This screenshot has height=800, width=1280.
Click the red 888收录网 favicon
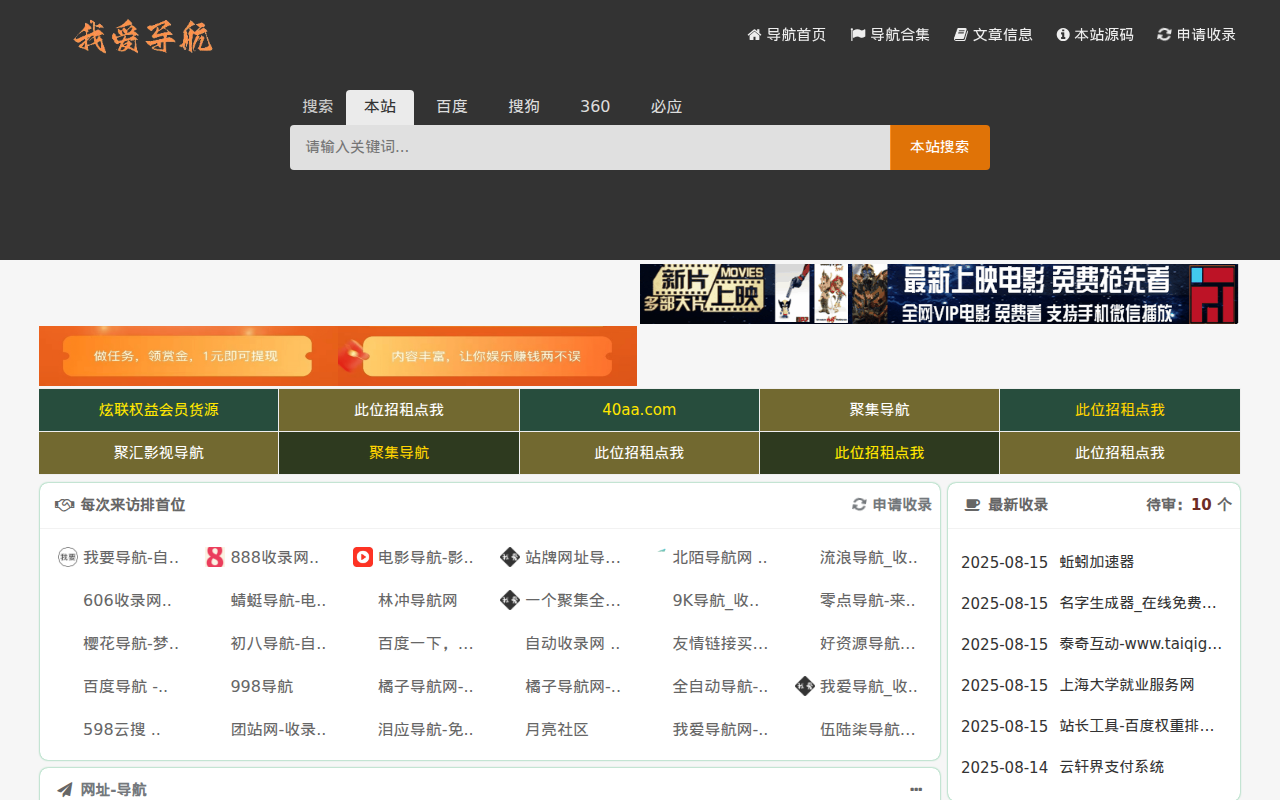tap(215, 557)
